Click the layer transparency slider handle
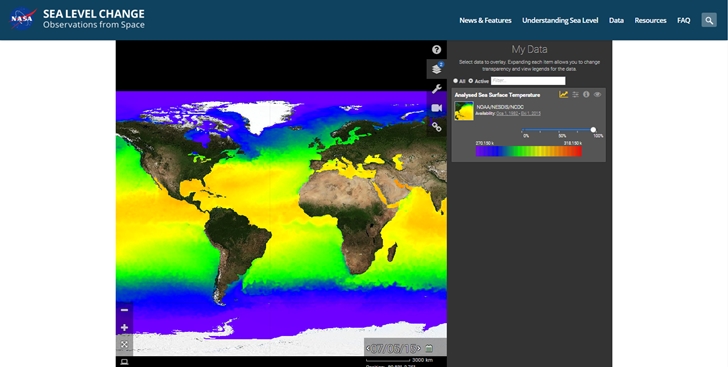Screen dimensions: 728x367 pyautogui.click(x=593, y=130)
